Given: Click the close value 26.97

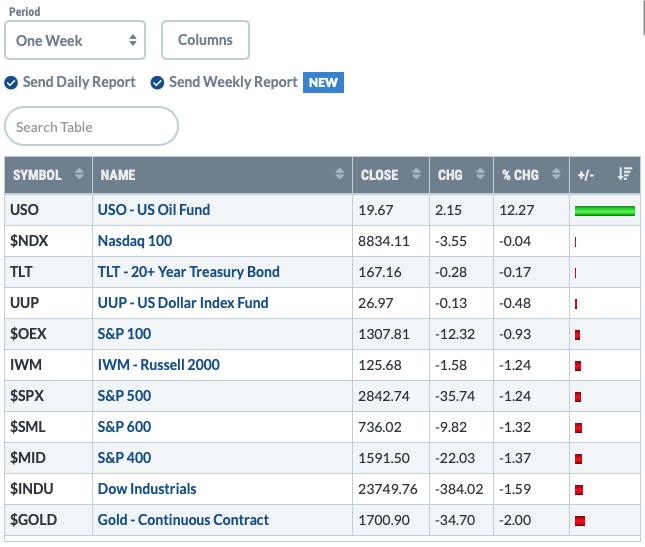Looking at the screenshot, I should click(376, 304).
